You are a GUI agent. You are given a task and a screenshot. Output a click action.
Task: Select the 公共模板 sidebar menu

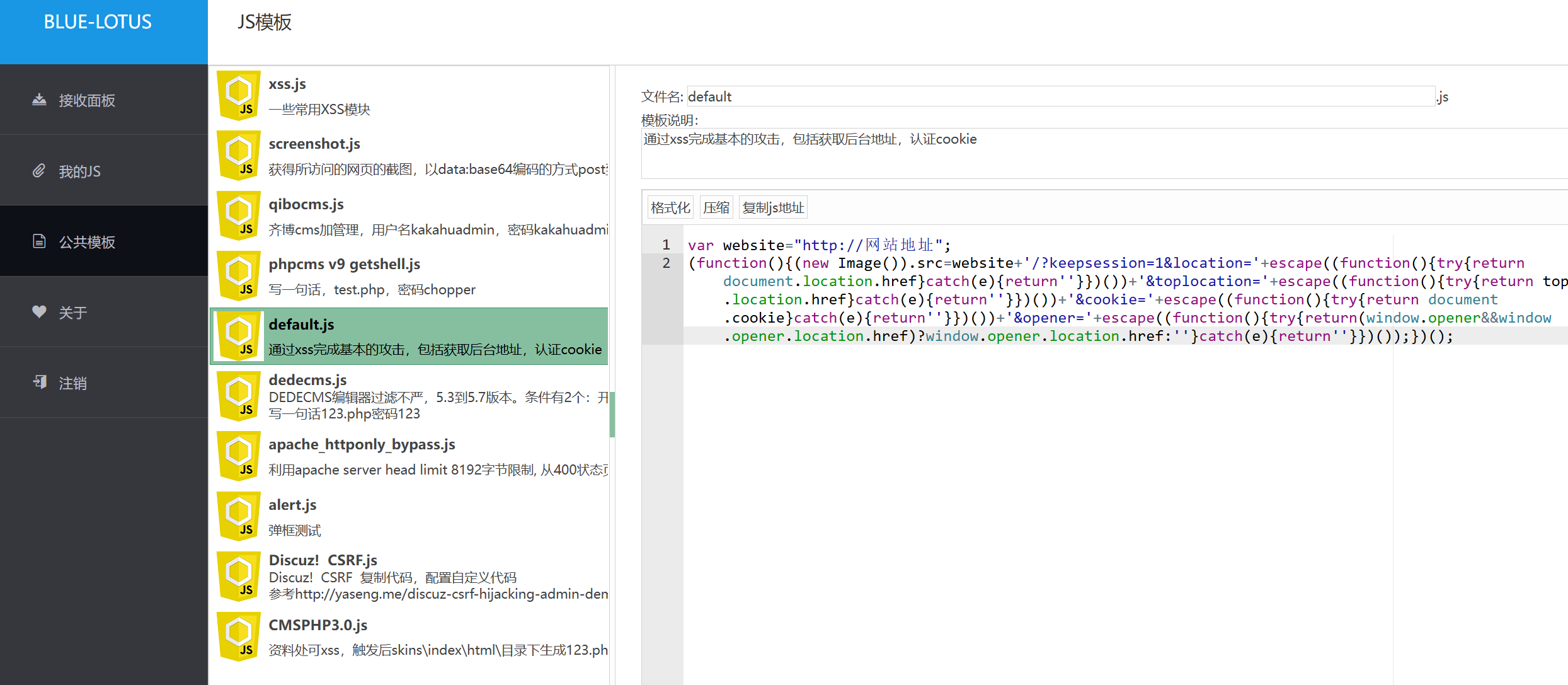pos(104,241)
